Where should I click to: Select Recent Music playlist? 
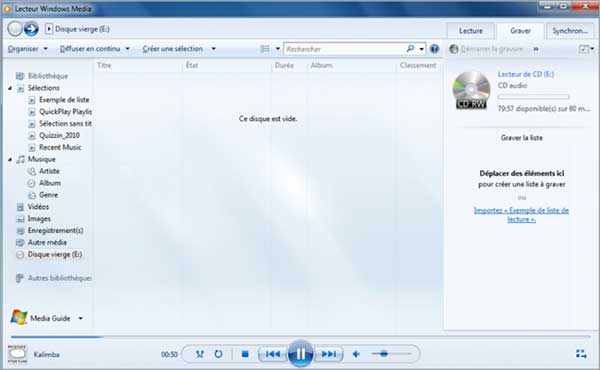(60, 147)
